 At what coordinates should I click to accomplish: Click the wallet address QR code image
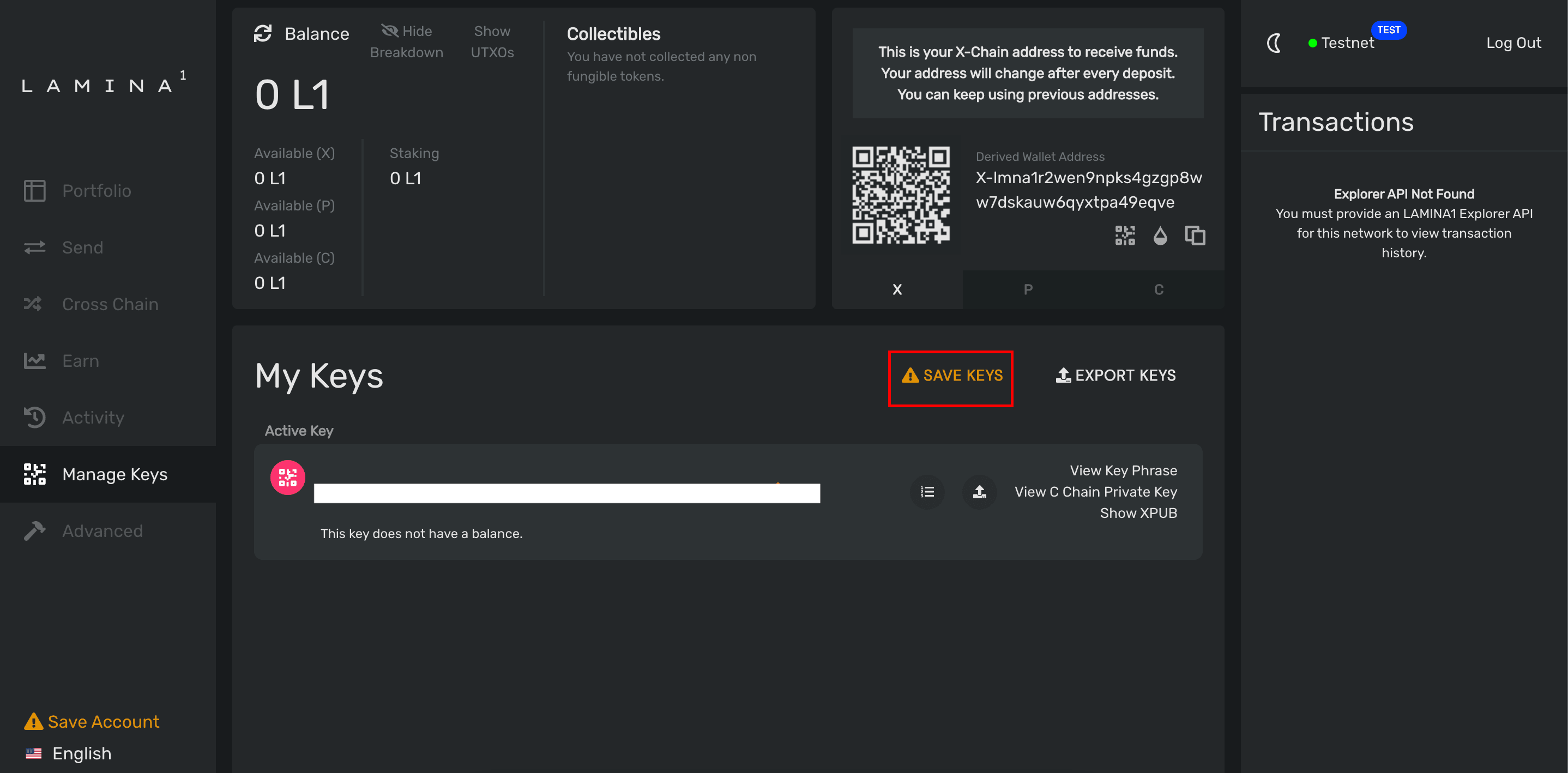pyautogui.click(x=901, y=195)
